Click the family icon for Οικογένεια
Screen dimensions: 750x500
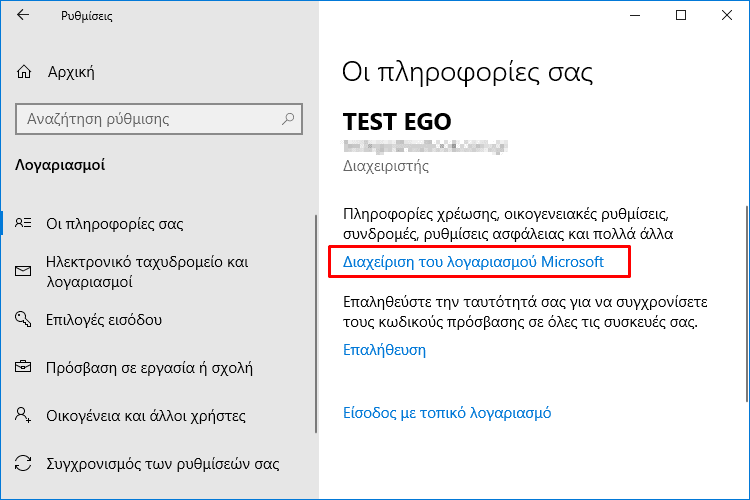coord(24,416)
